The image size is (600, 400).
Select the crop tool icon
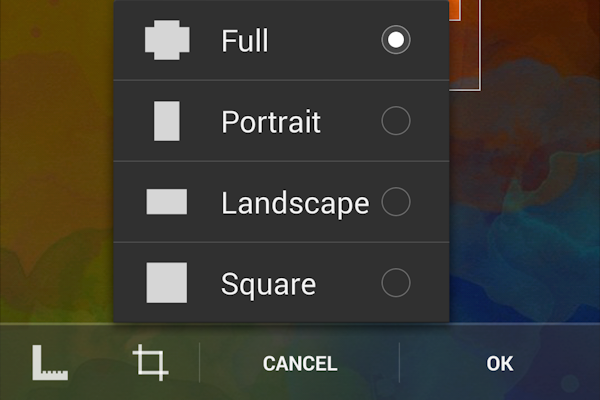pyautogui.click(x=151, y=362)
